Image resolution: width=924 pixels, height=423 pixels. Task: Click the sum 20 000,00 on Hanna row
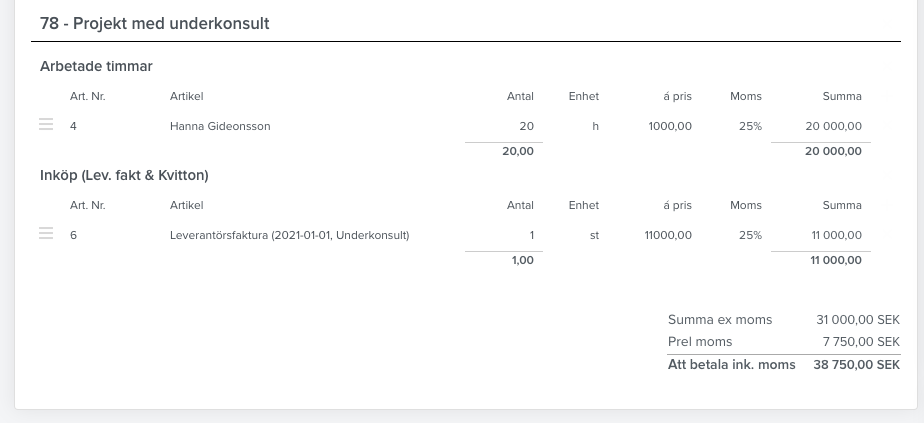833,126
